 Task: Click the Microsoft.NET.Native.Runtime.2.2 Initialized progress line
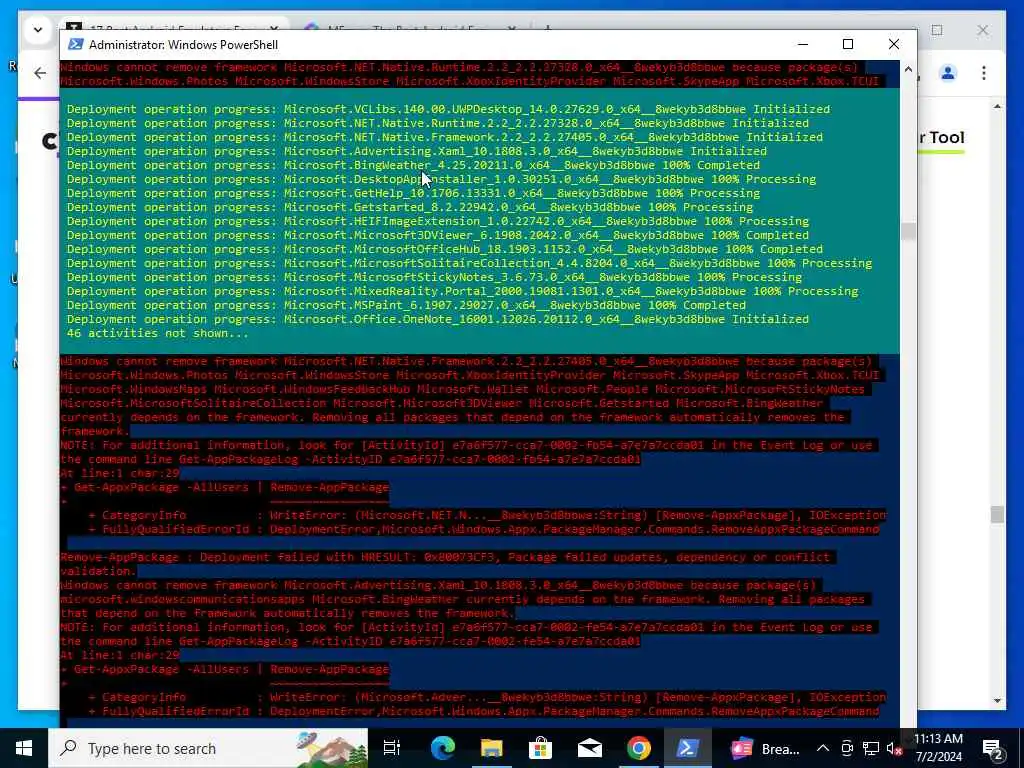pos(438,123)
